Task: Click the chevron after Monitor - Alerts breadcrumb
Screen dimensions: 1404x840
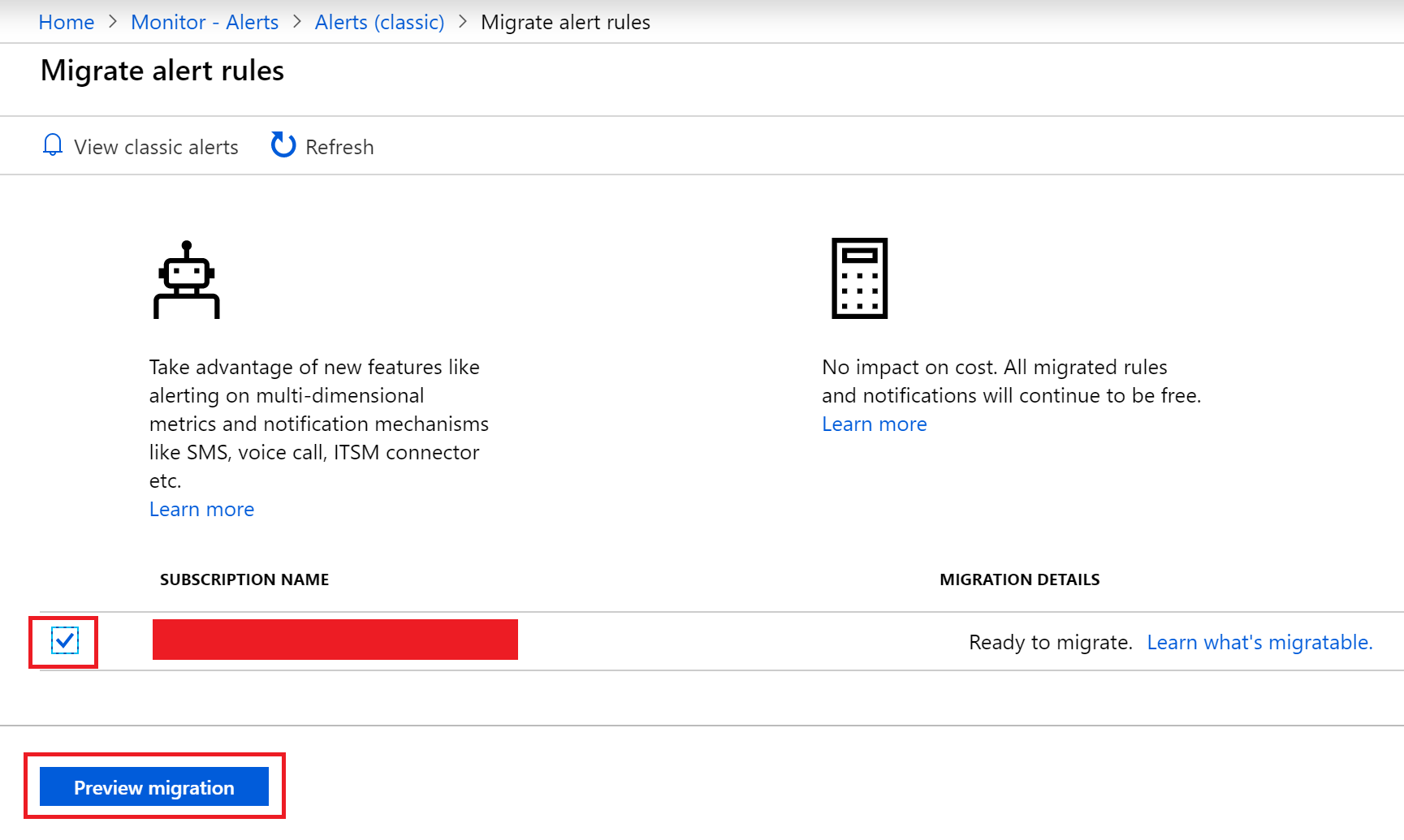Action: point(297,22)
